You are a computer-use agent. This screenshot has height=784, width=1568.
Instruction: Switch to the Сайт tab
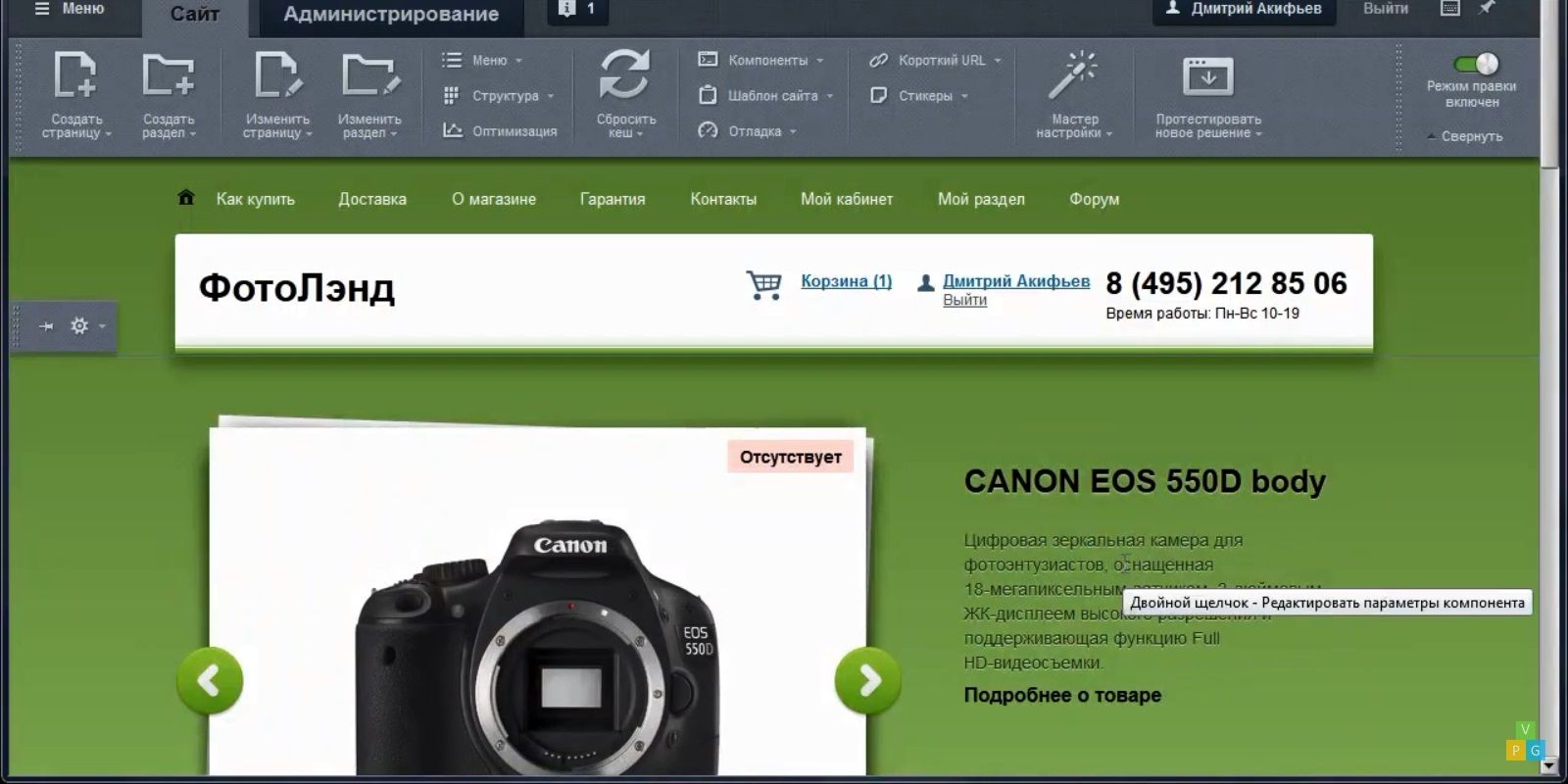click(x=194, y=14)
